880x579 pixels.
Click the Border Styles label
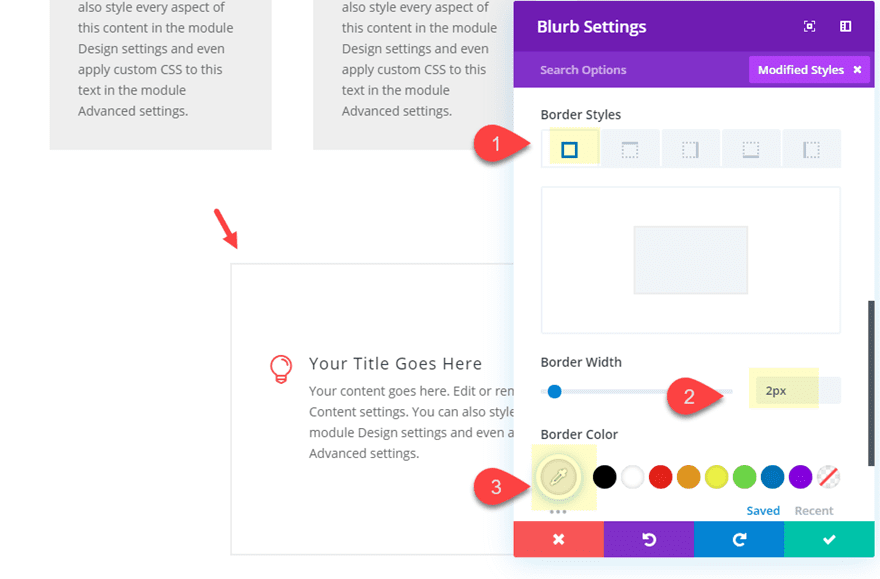tap(581, 114)
